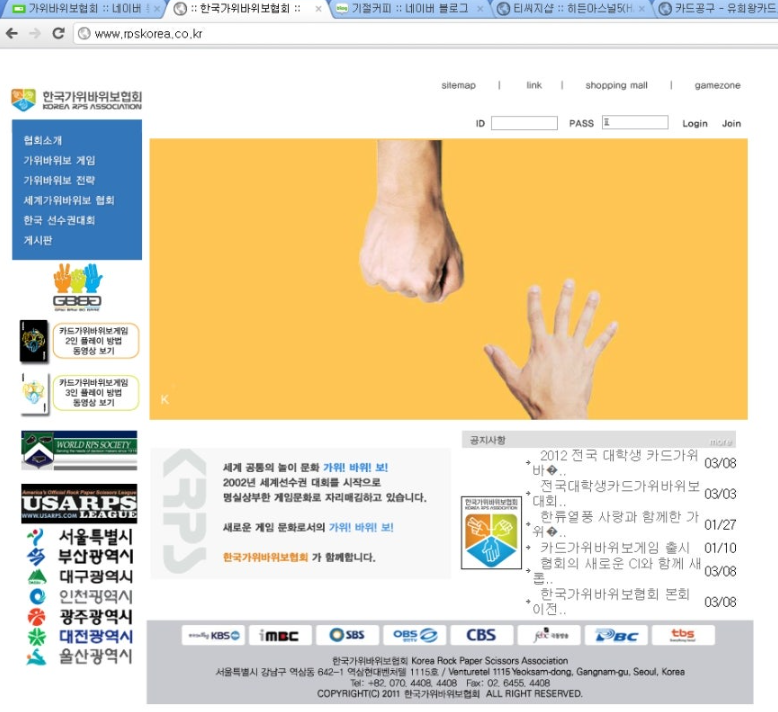Open the shopping mall link
Viewport: 778px width, 712px height.
(616, 85)
